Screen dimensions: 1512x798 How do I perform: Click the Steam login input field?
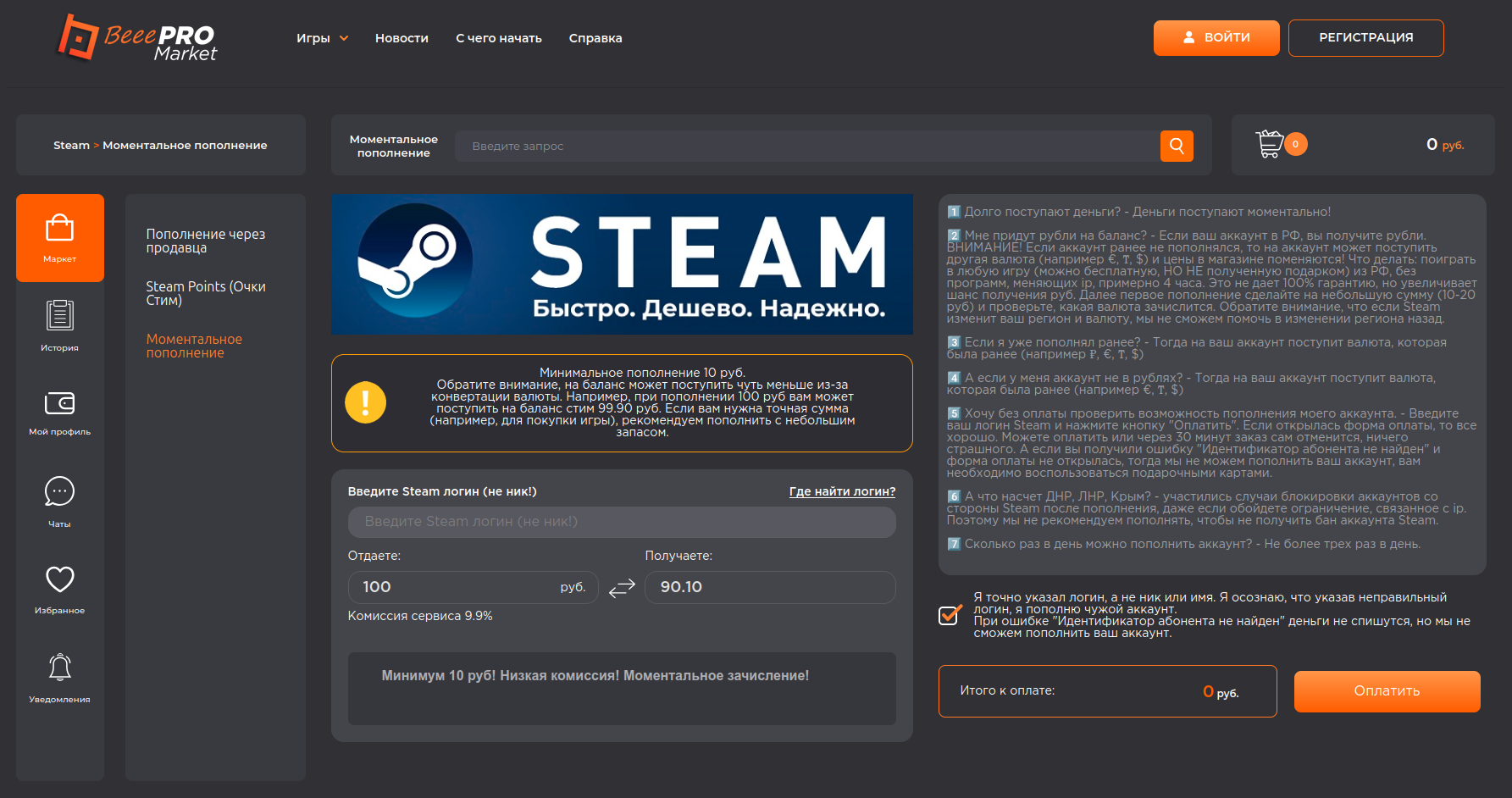622,522
